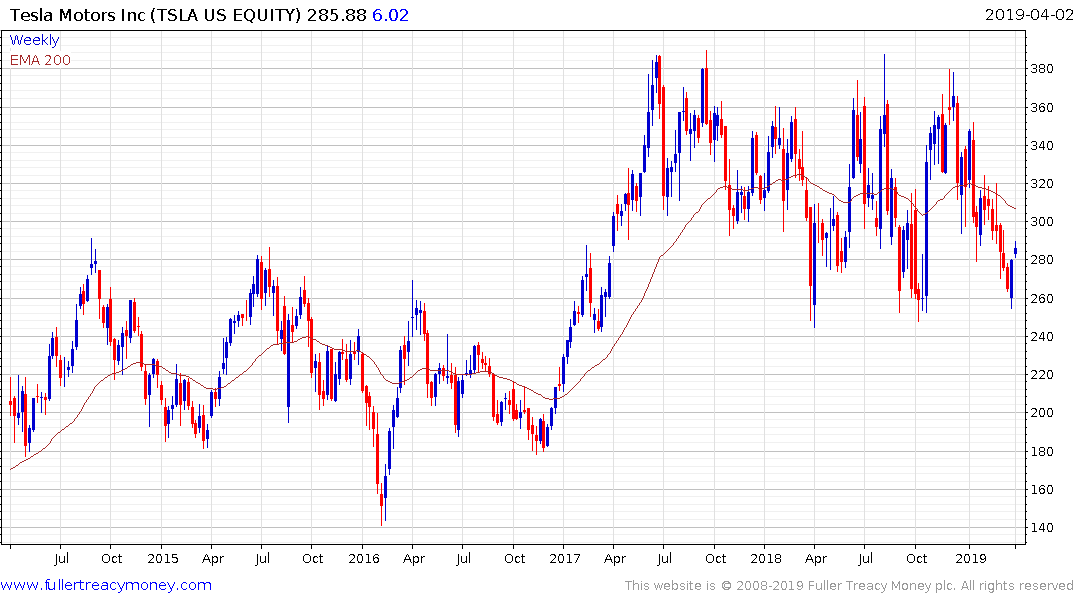Click the 200 price axis label

click(x=1042, y=413)
